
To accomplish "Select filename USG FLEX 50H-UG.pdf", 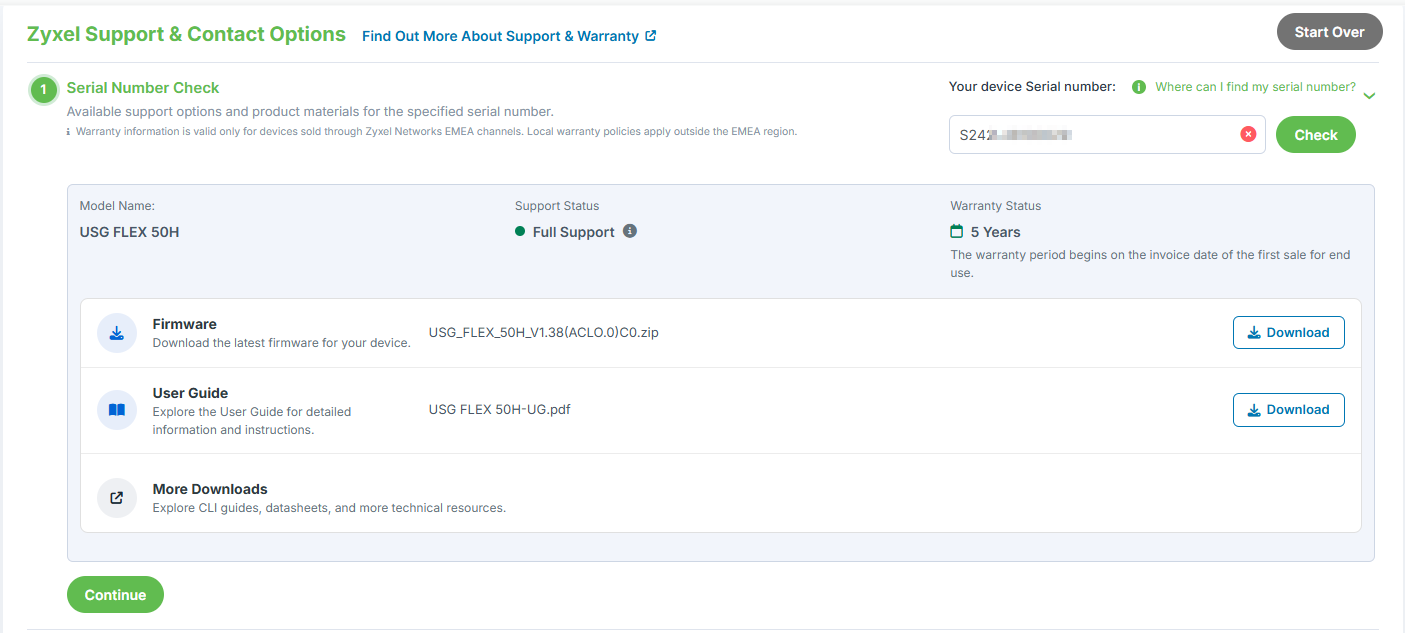I will point(499,409).
